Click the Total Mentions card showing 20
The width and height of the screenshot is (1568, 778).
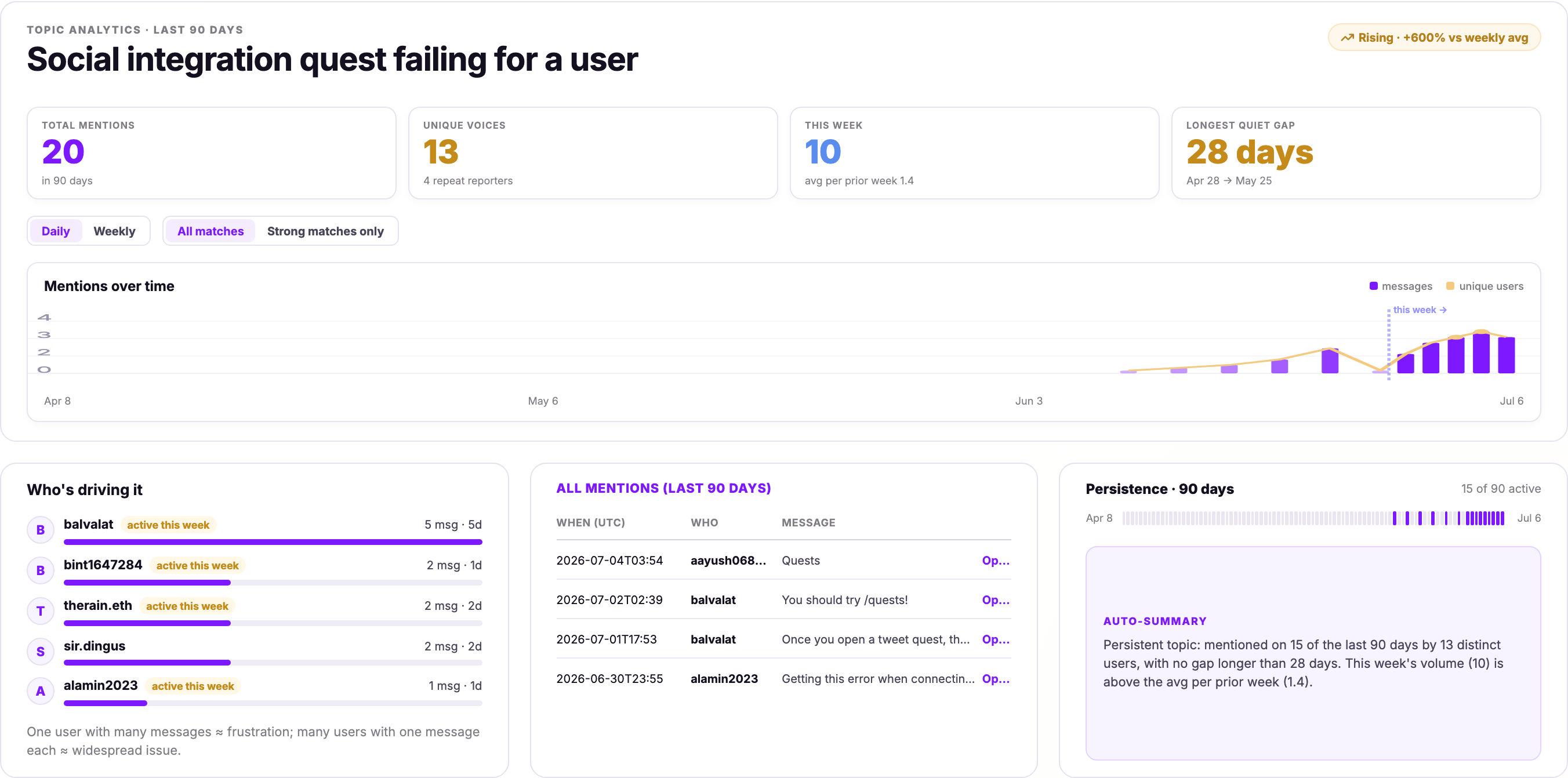click(x=211, y=154)
